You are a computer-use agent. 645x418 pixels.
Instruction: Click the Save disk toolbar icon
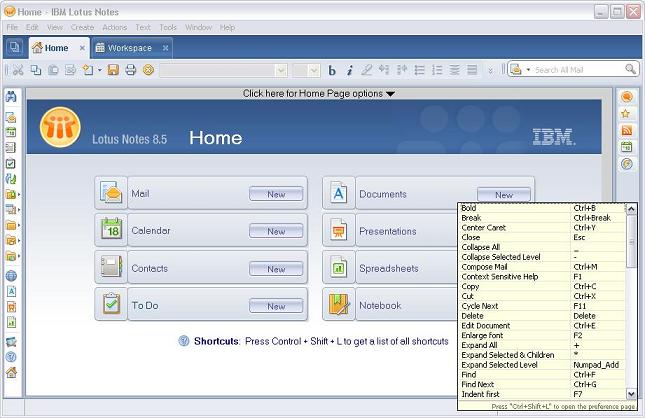coord(113,70)
